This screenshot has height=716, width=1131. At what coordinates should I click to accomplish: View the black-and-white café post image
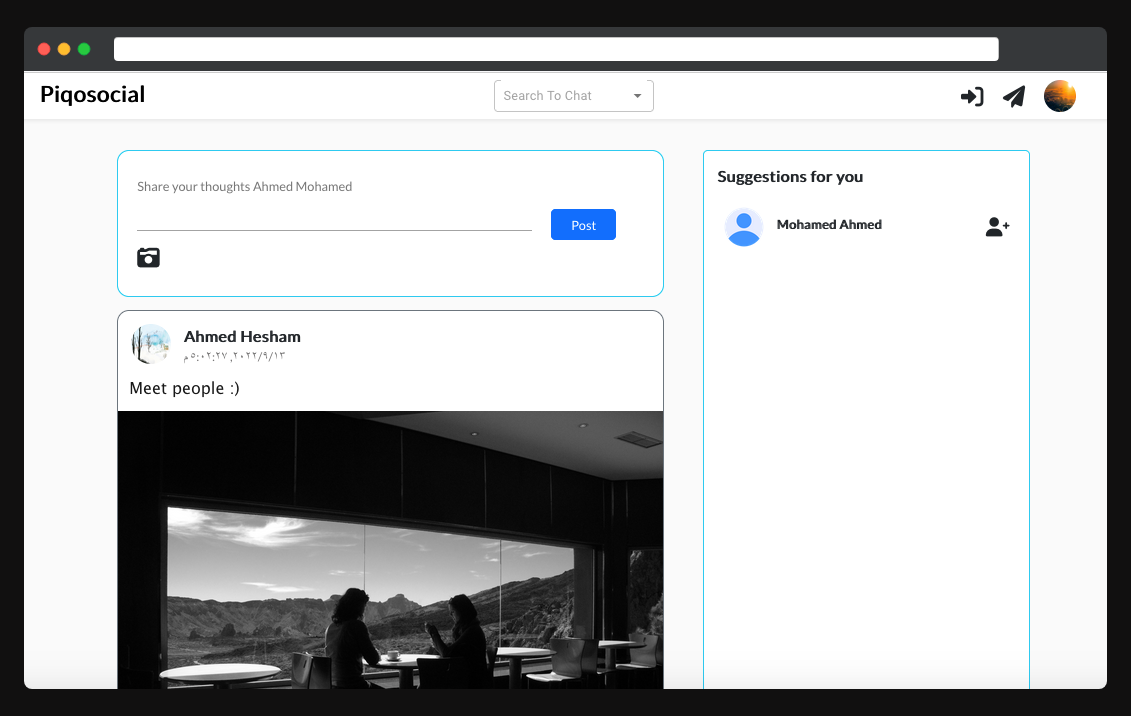[x=390, y=550]
